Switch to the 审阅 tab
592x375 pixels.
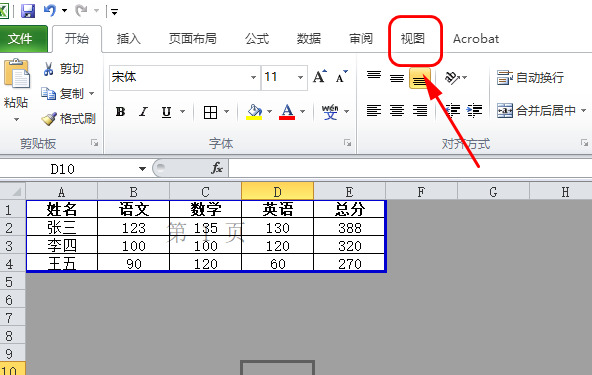361,39
